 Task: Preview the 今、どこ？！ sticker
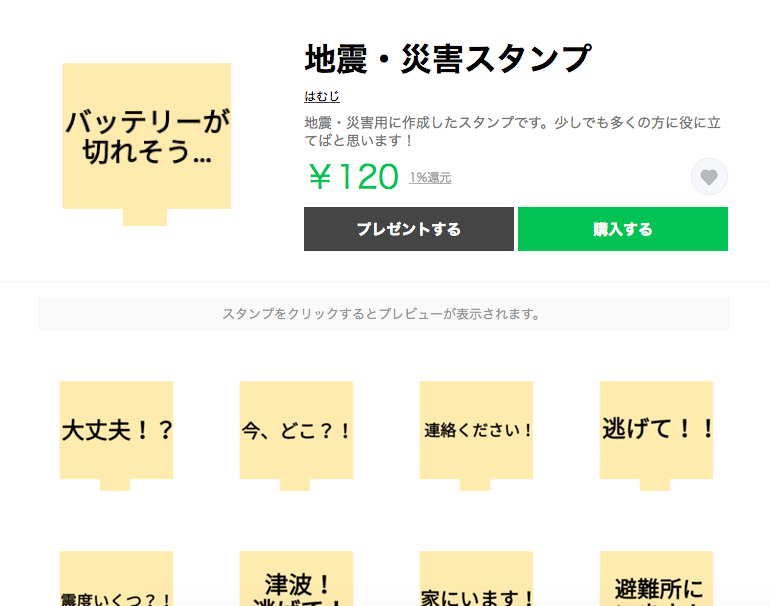click(296, 430)
